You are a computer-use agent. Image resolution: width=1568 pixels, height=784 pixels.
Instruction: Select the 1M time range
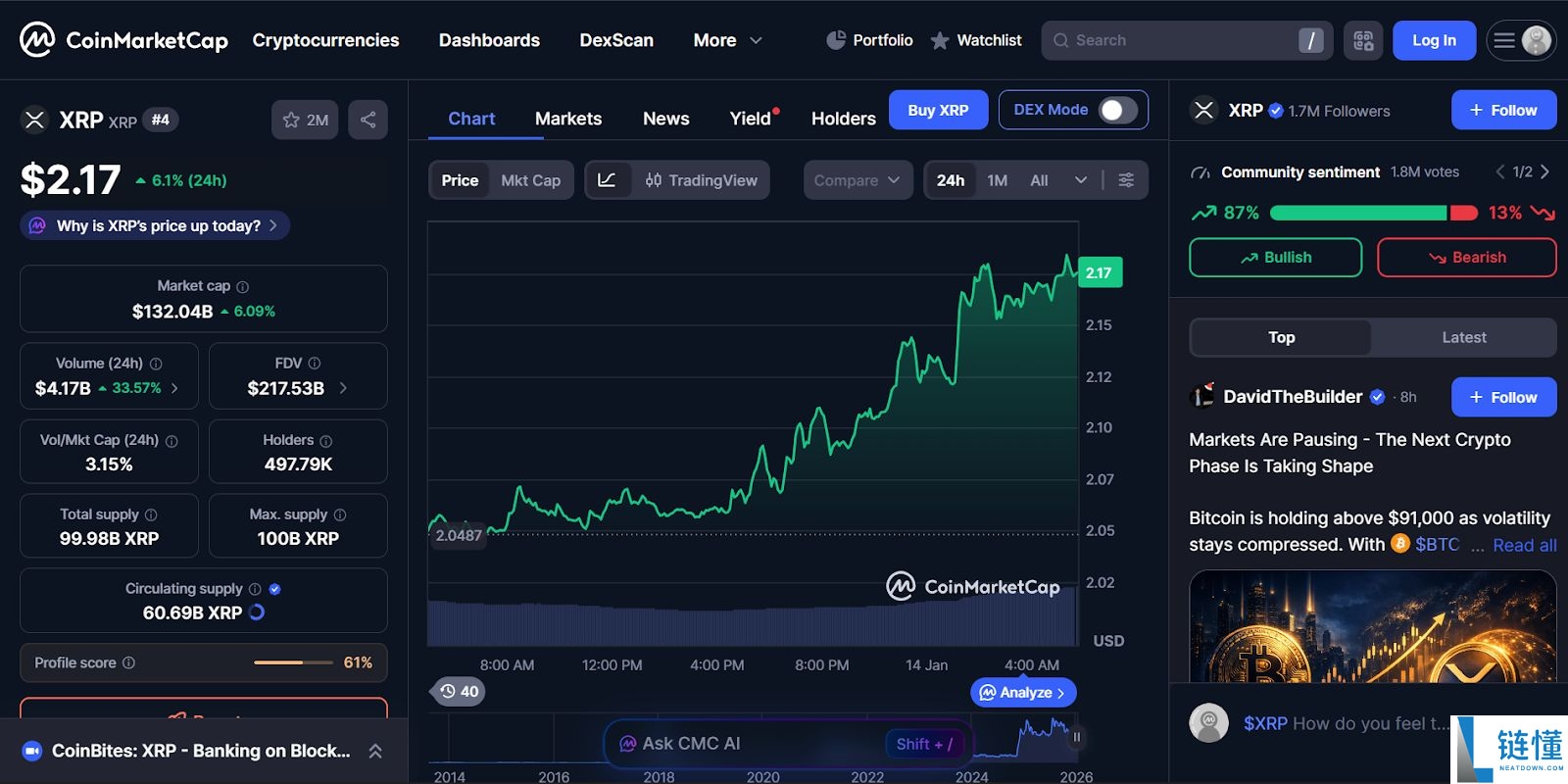click(x=998, y=180)
